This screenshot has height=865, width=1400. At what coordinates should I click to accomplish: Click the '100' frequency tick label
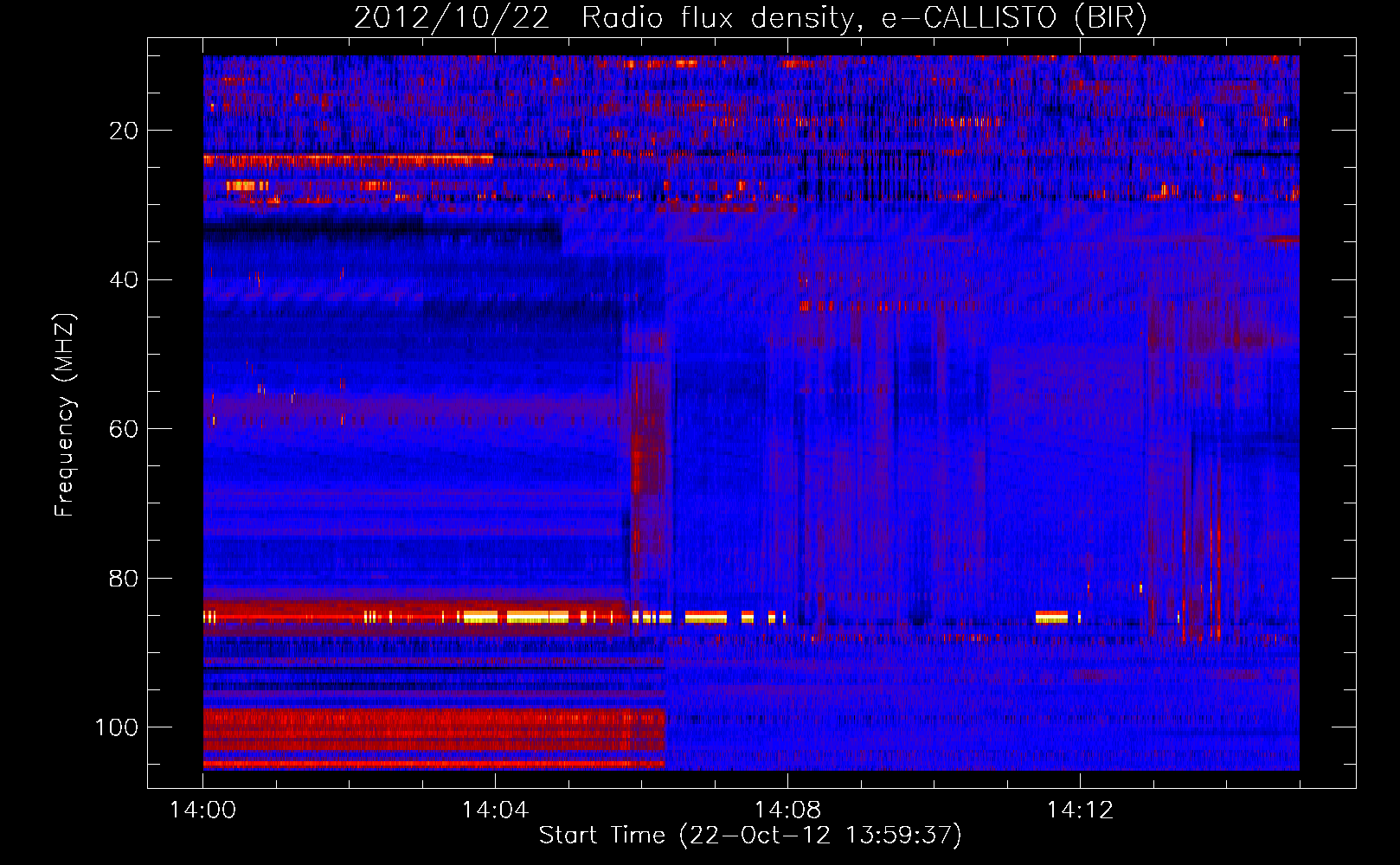(116, 727)
